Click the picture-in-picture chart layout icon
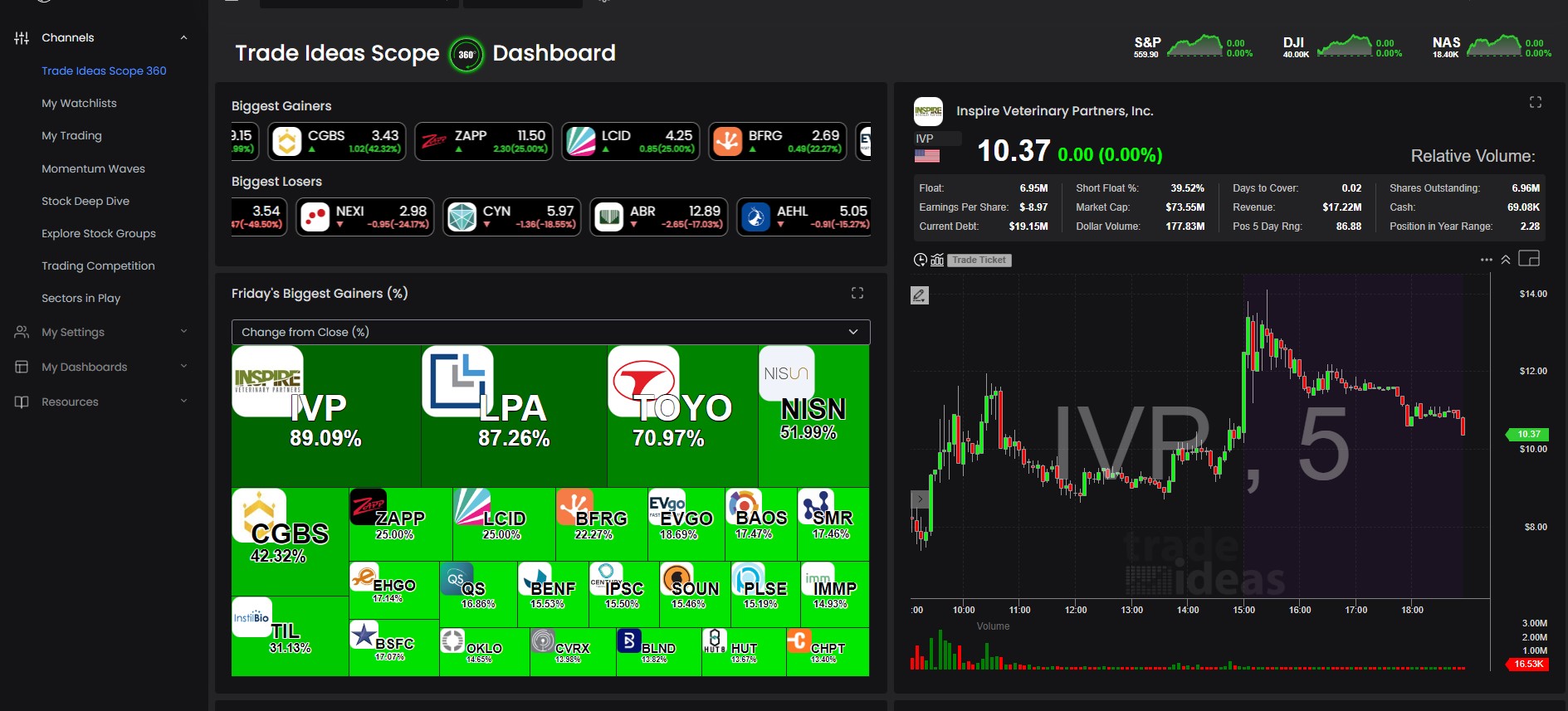Screen dimensions: 1568x711 coord(1529,259)
